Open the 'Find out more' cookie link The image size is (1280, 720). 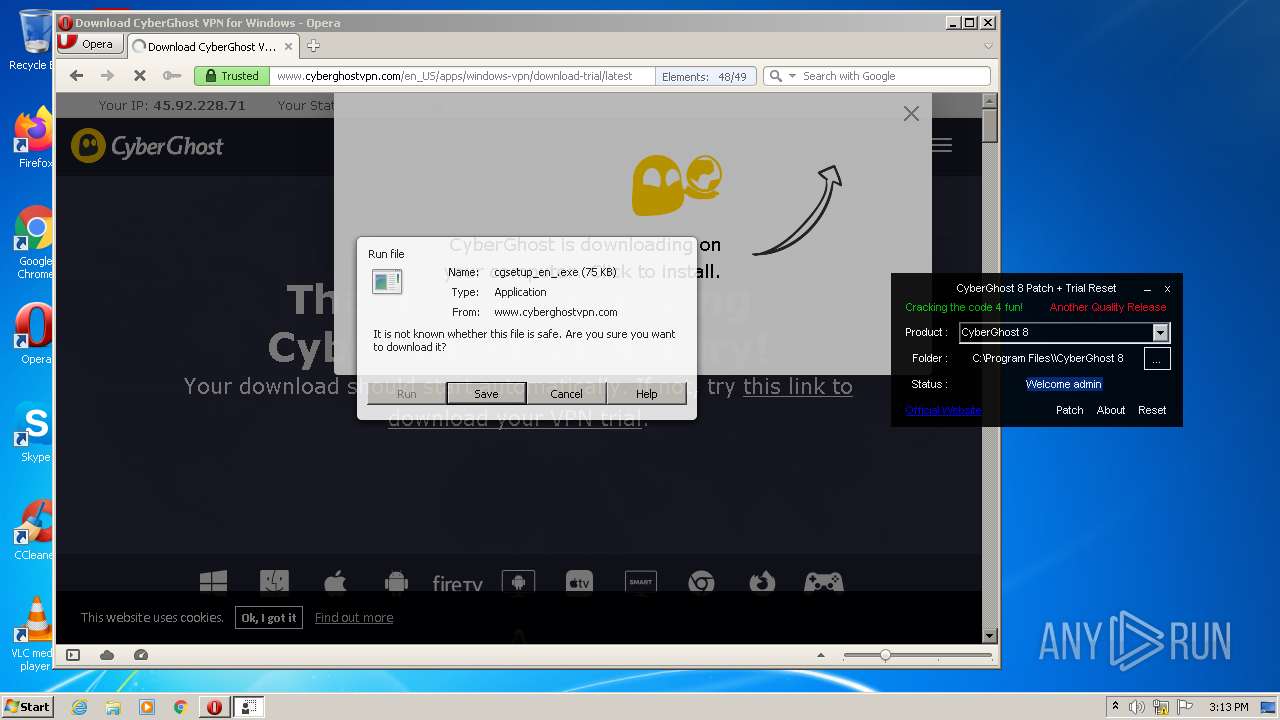point(354,617)
